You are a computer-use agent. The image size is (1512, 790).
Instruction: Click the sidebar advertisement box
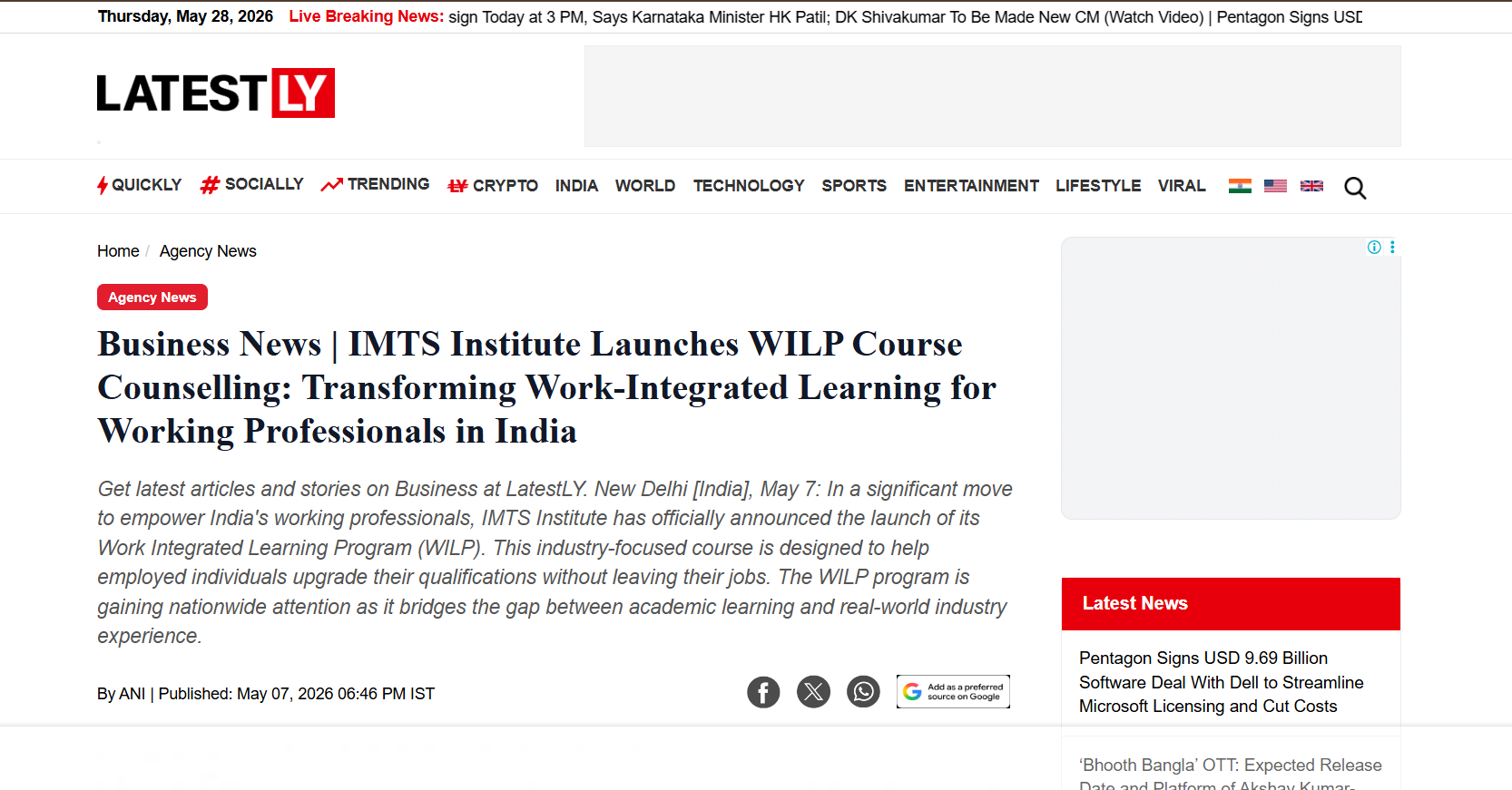point(1231,378)
